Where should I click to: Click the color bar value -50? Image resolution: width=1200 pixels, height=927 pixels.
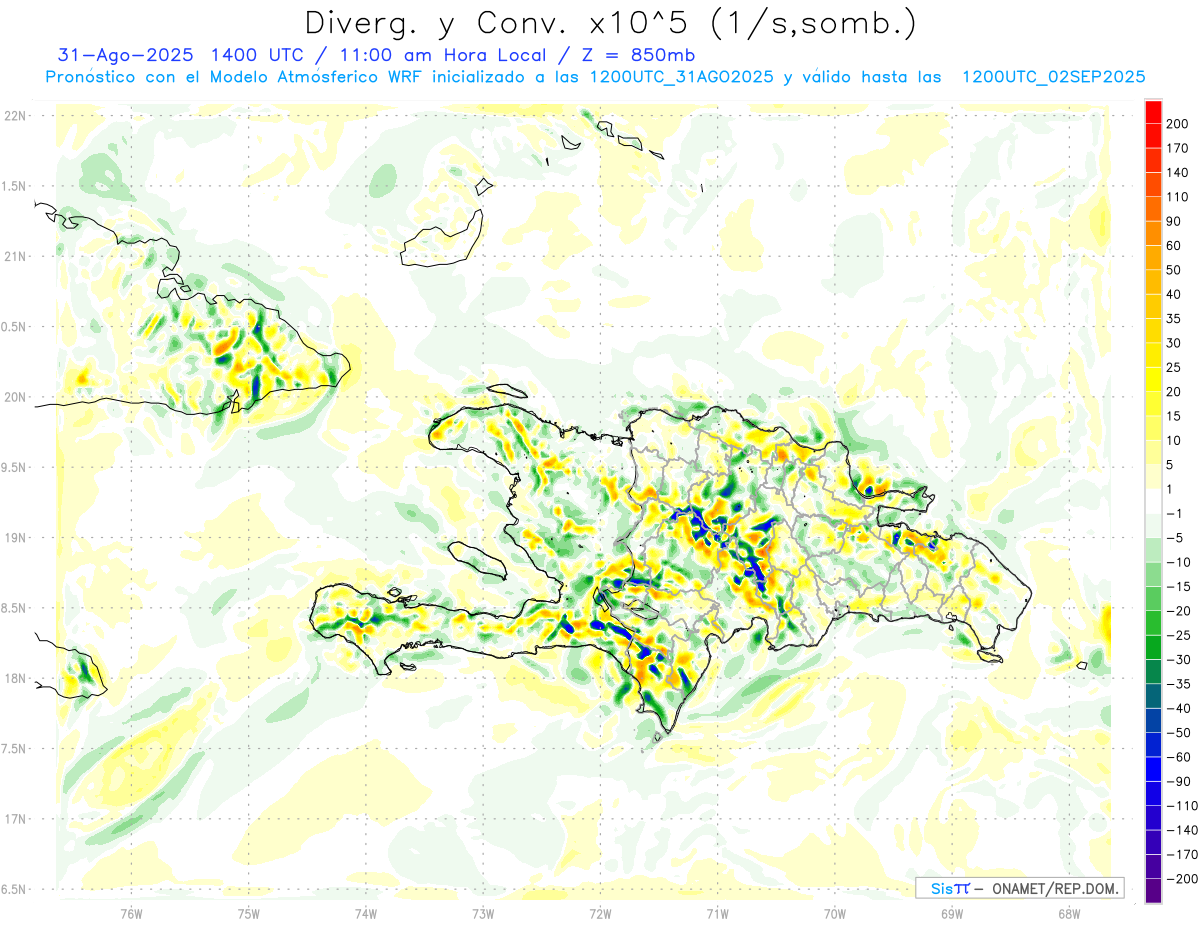pos(1179,733)
